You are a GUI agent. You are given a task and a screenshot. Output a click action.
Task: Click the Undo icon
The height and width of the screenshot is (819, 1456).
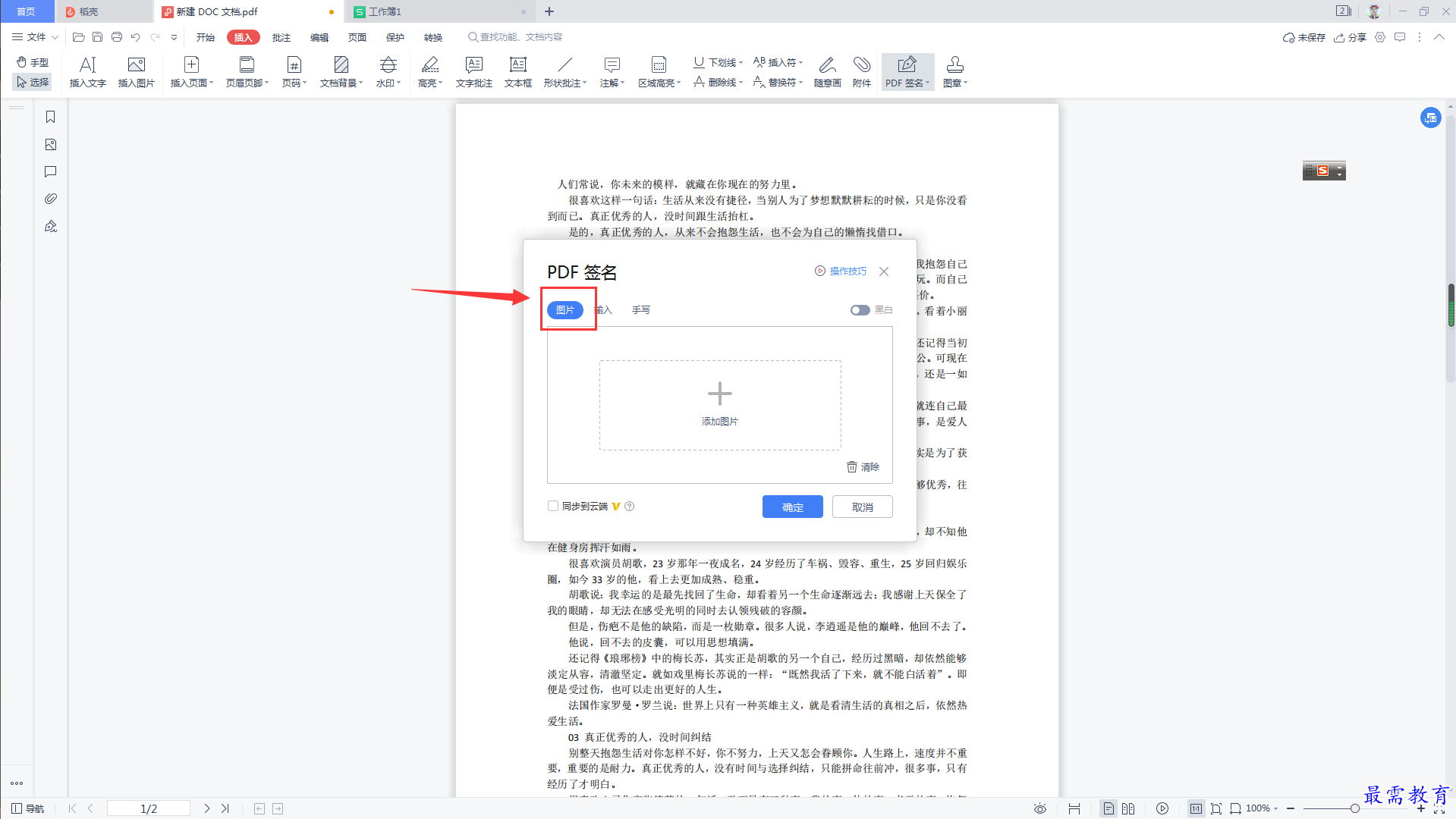pyautogui.click(x=135, y=37)
